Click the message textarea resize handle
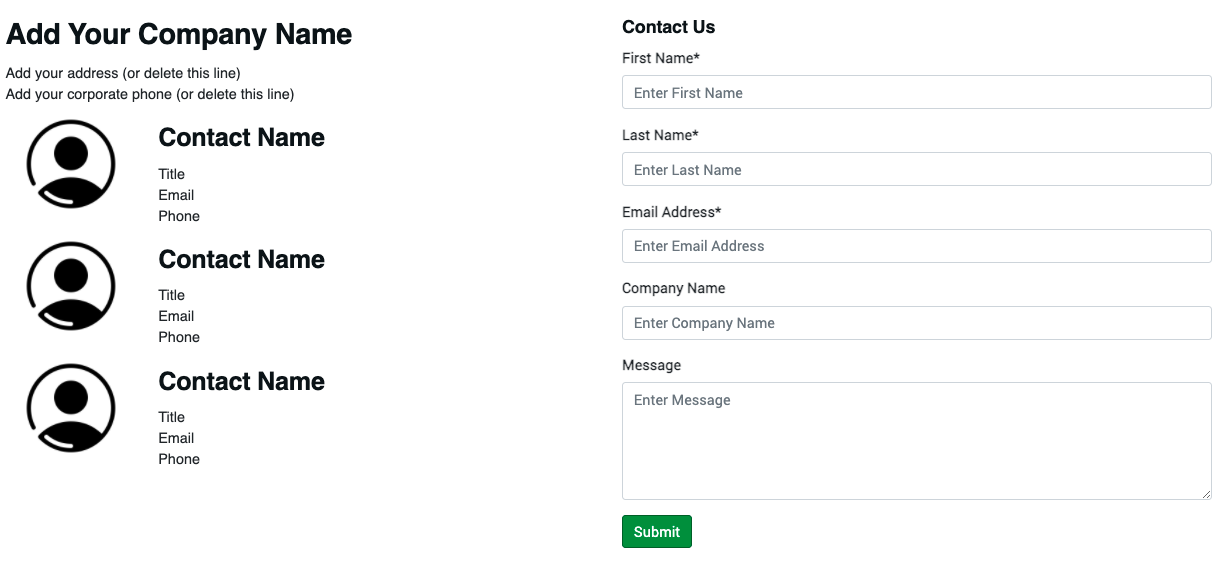 1205,493
